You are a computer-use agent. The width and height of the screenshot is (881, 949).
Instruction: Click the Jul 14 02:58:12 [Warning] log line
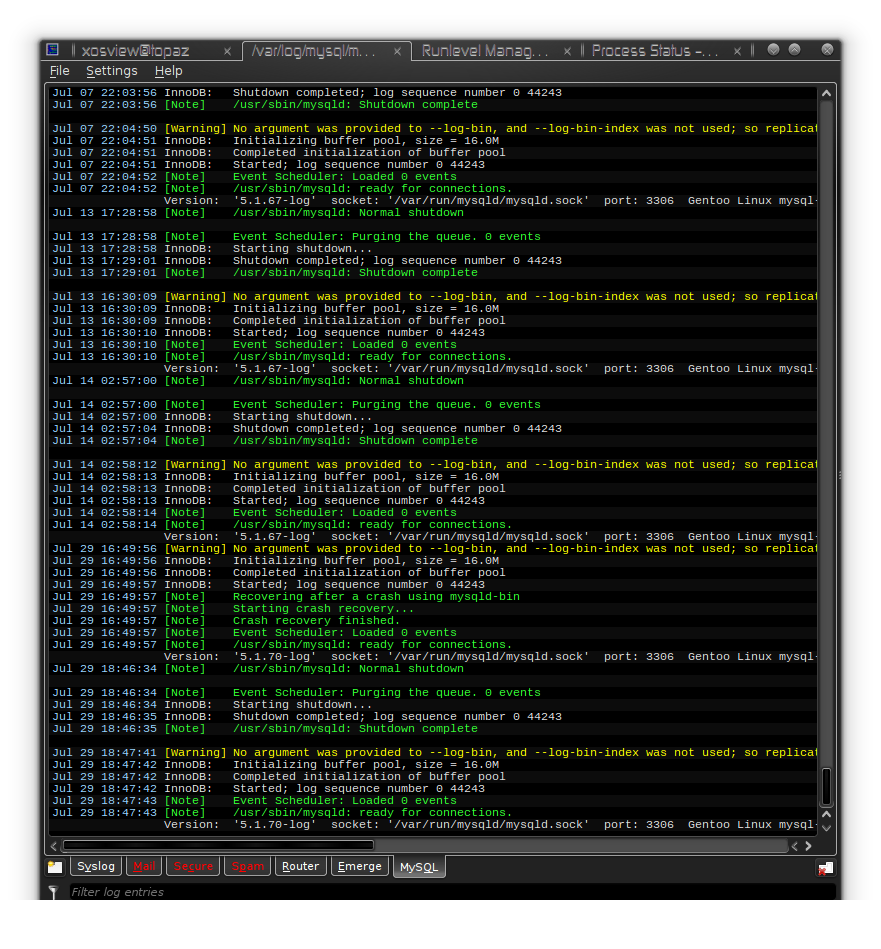pos(433,464)
